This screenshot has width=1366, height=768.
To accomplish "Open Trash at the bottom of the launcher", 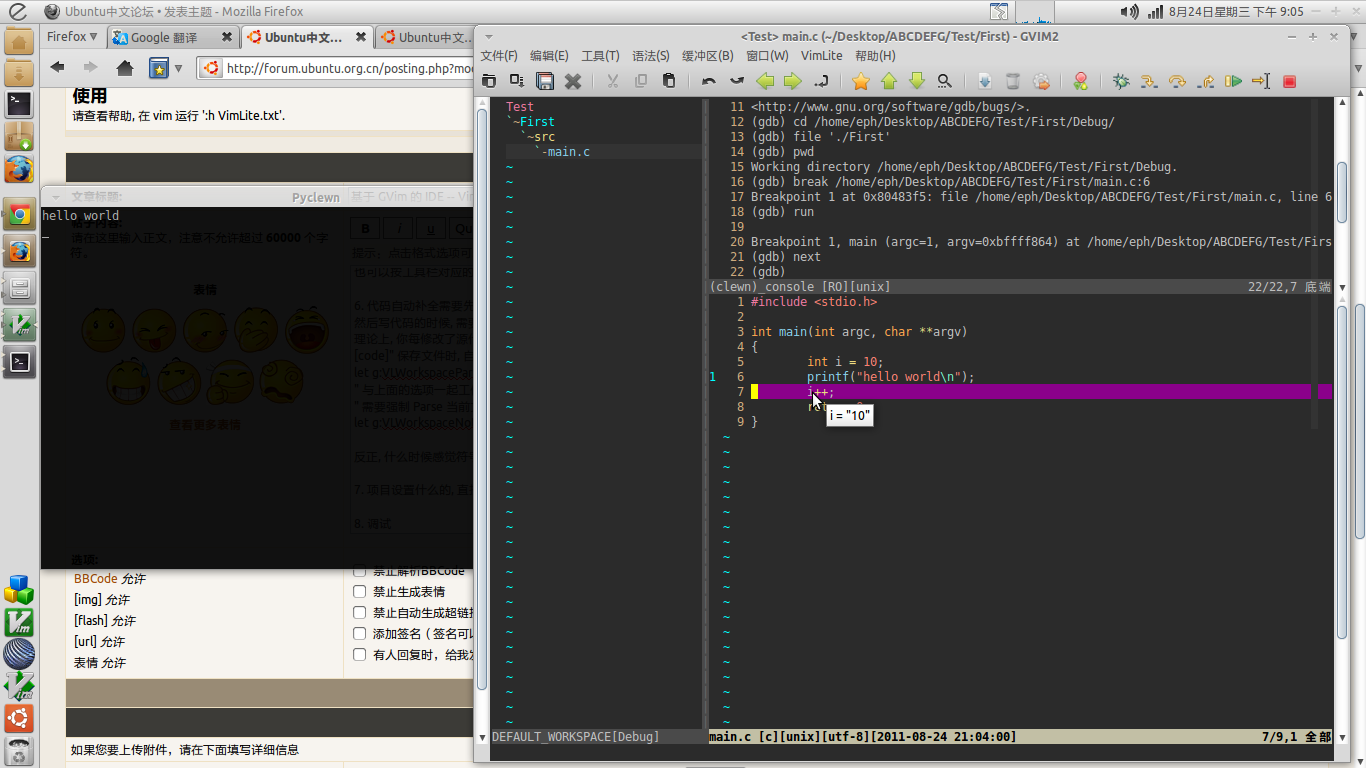I will point(19,751).
